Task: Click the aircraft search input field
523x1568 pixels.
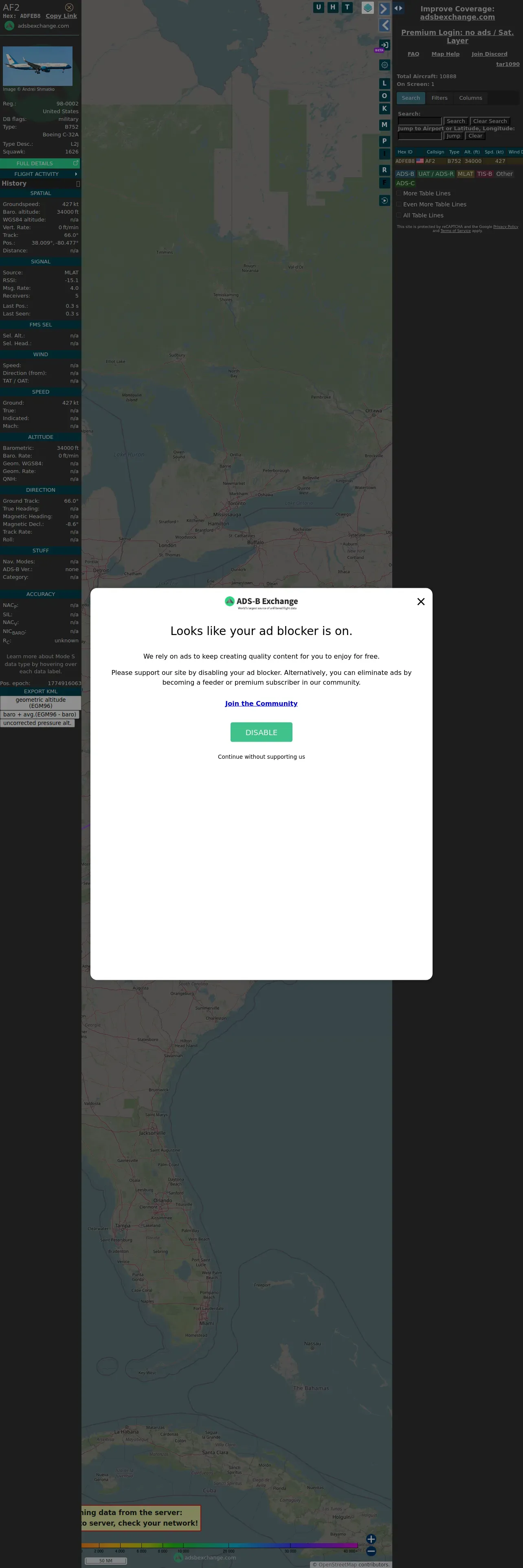Action: click(420, 121)
